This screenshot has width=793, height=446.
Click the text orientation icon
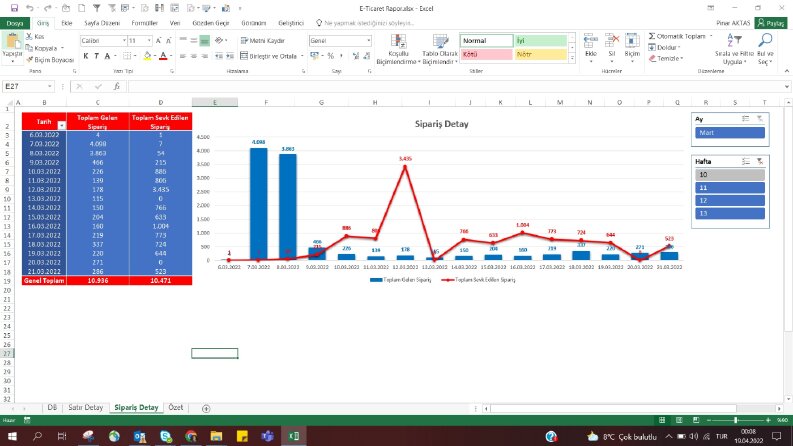point(218,40)
